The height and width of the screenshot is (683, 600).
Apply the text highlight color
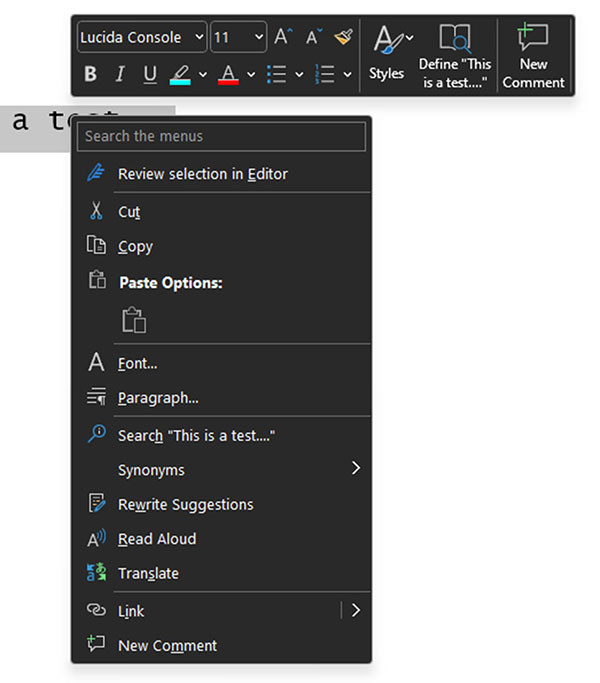(180, 74)
